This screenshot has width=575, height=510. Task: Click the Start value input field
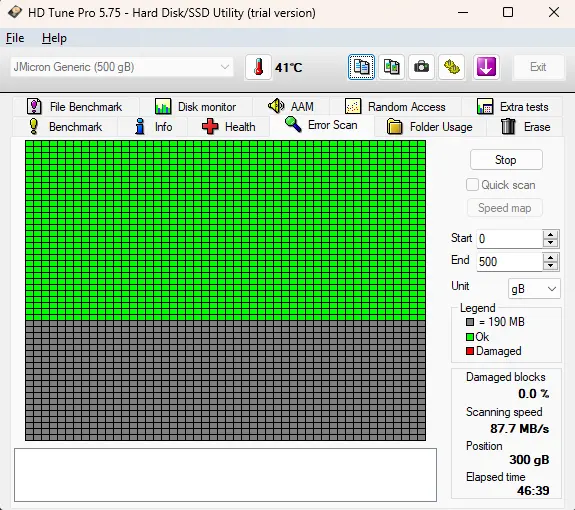(510, 239)
